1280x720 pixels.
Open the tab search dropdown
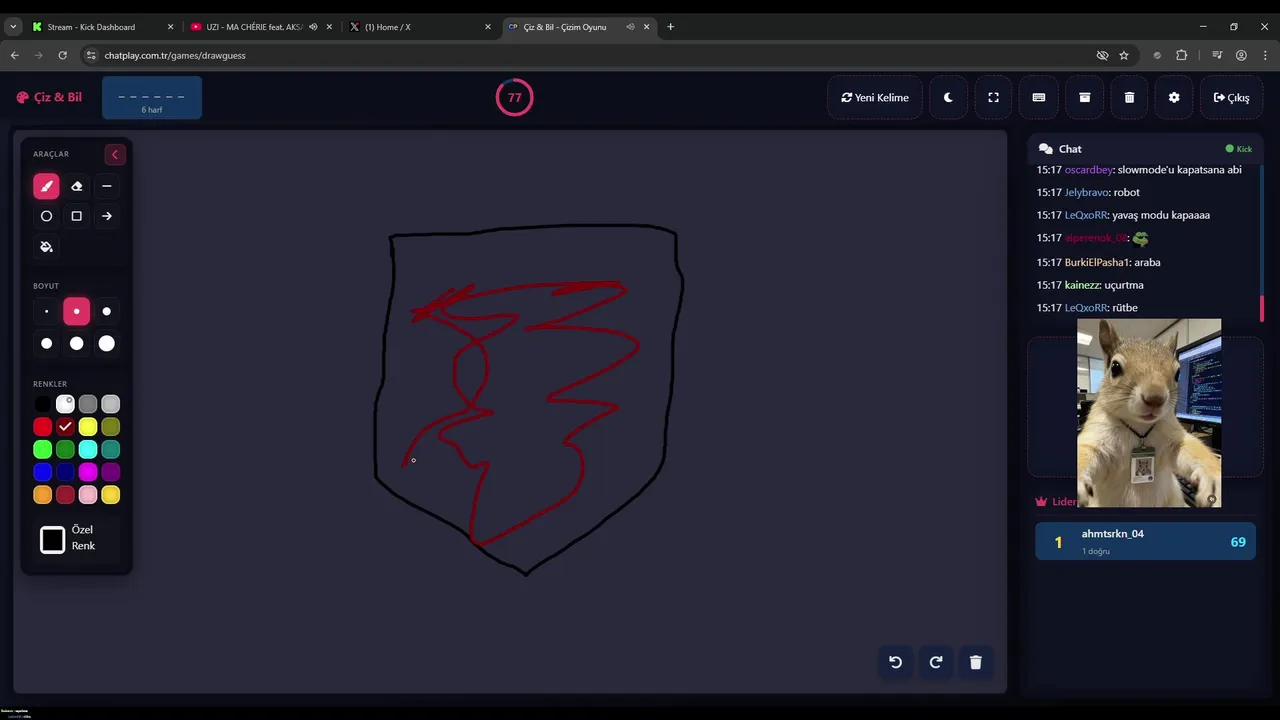pyautogui.click(x=13, y=27)
